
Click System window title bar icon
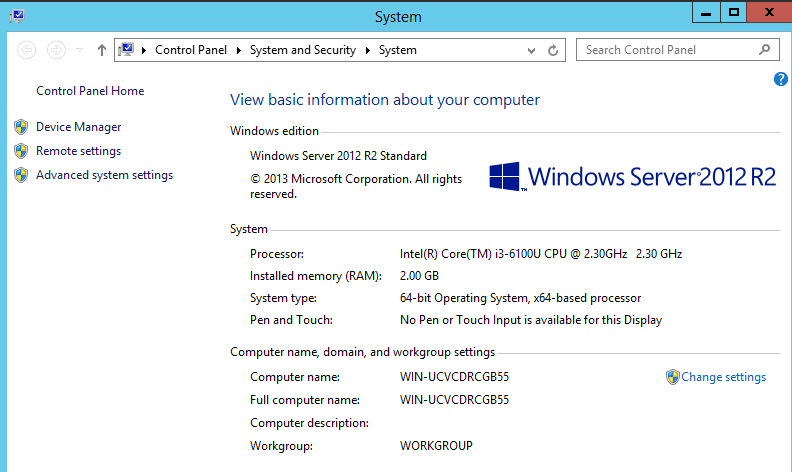17,16
